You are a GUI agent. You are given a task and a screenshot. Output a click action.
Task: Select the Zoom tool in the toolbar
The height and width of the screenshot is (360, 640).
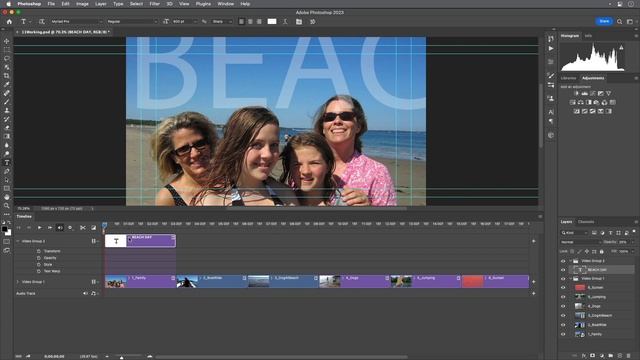7,206
